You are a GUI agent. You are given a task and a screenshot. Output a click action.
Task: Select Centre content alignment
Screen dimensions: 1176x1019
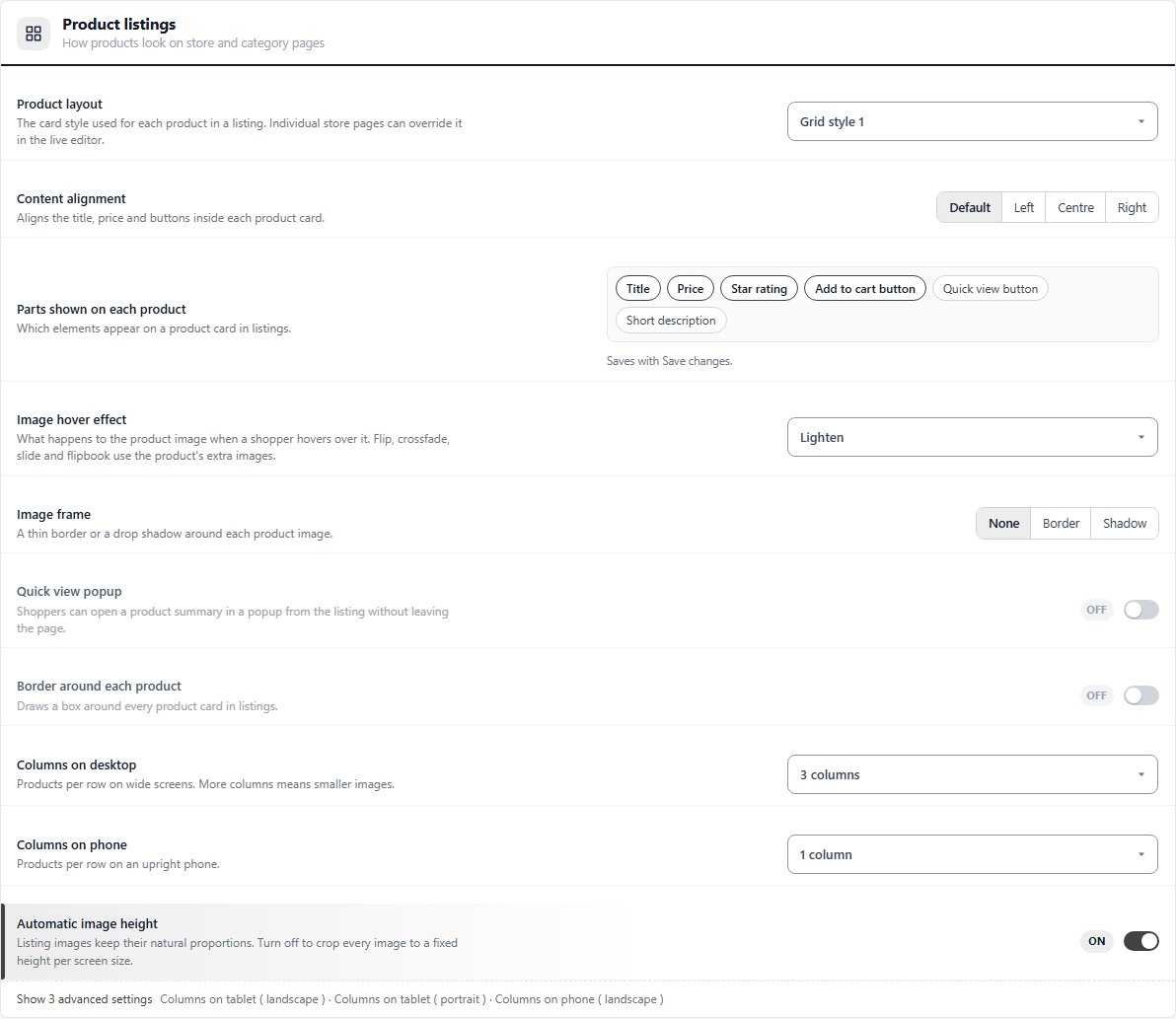pos(1074,208)
